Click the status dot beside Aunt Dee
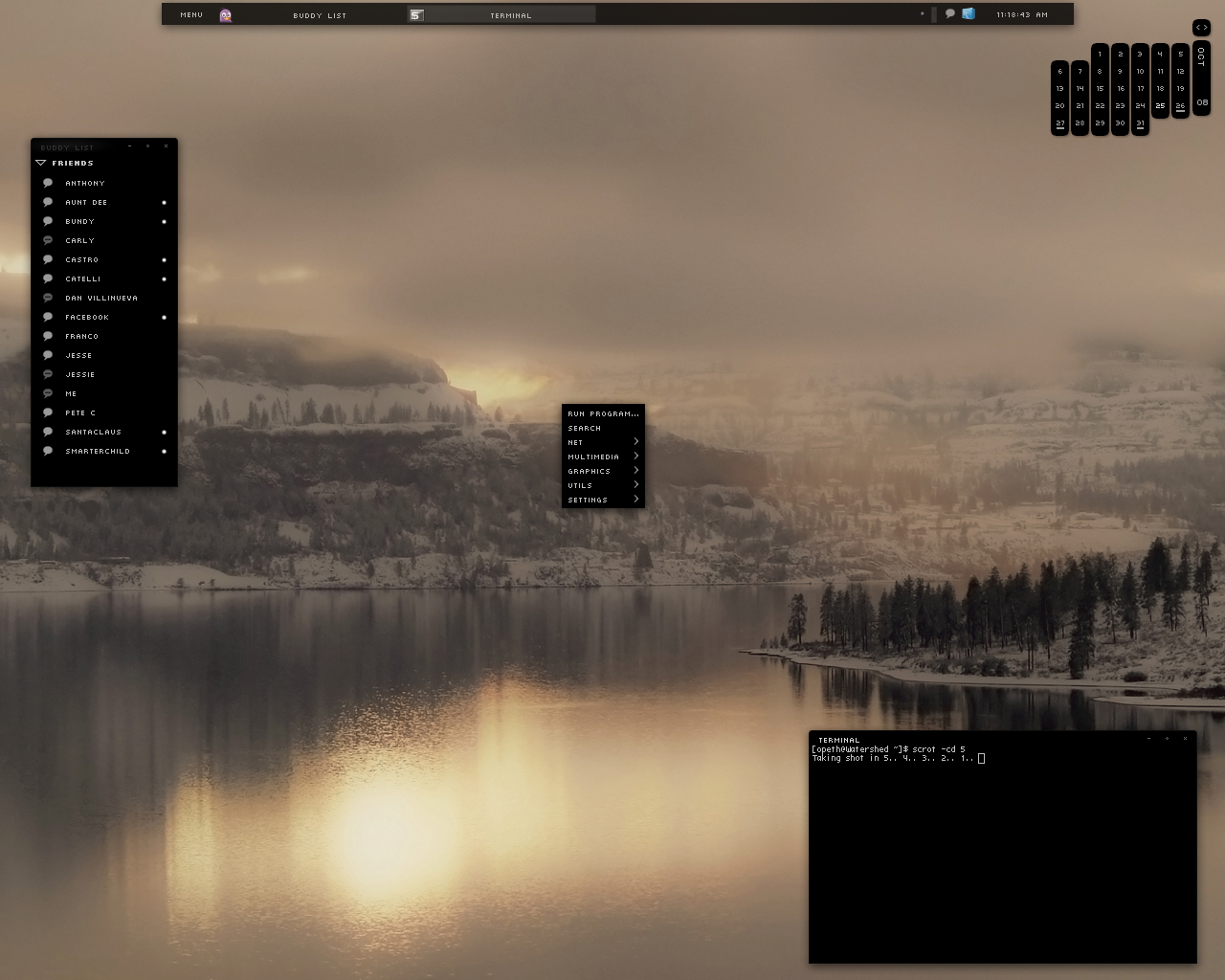The width and height of the screenshot is (1225, 980). click(x=164, y=202)
